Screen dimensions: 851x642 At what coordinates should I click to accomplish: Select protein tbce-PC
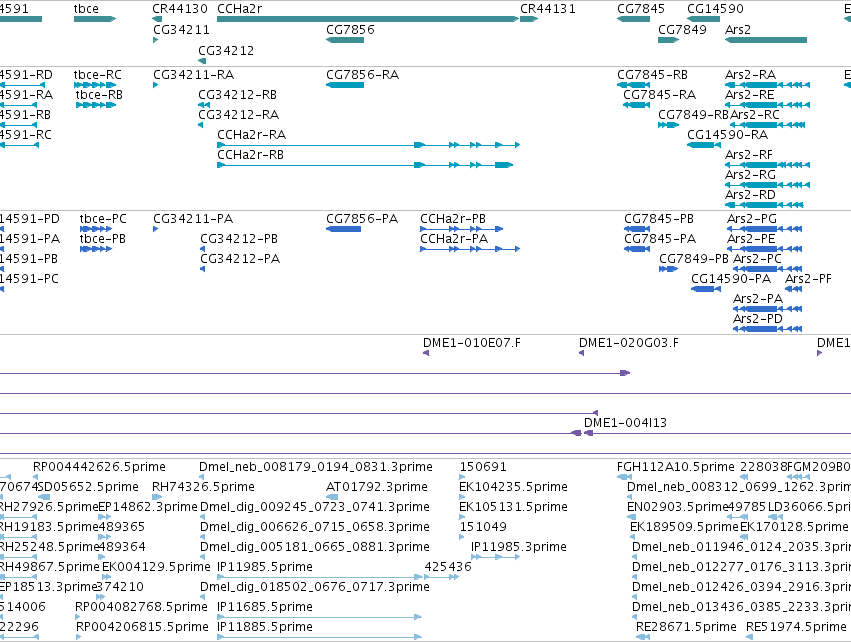(x=103, y=219)
